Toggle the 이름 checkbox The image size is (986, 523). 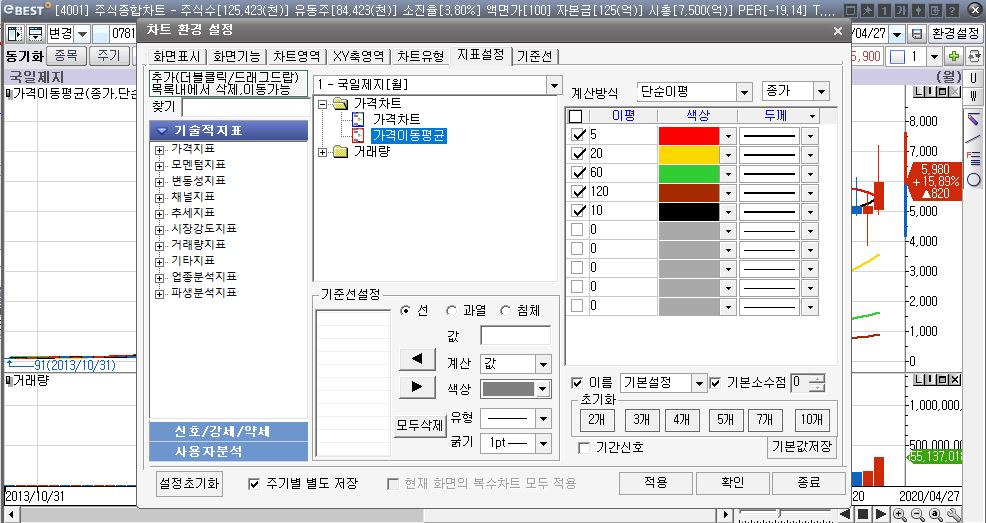(x=577, y=383)
